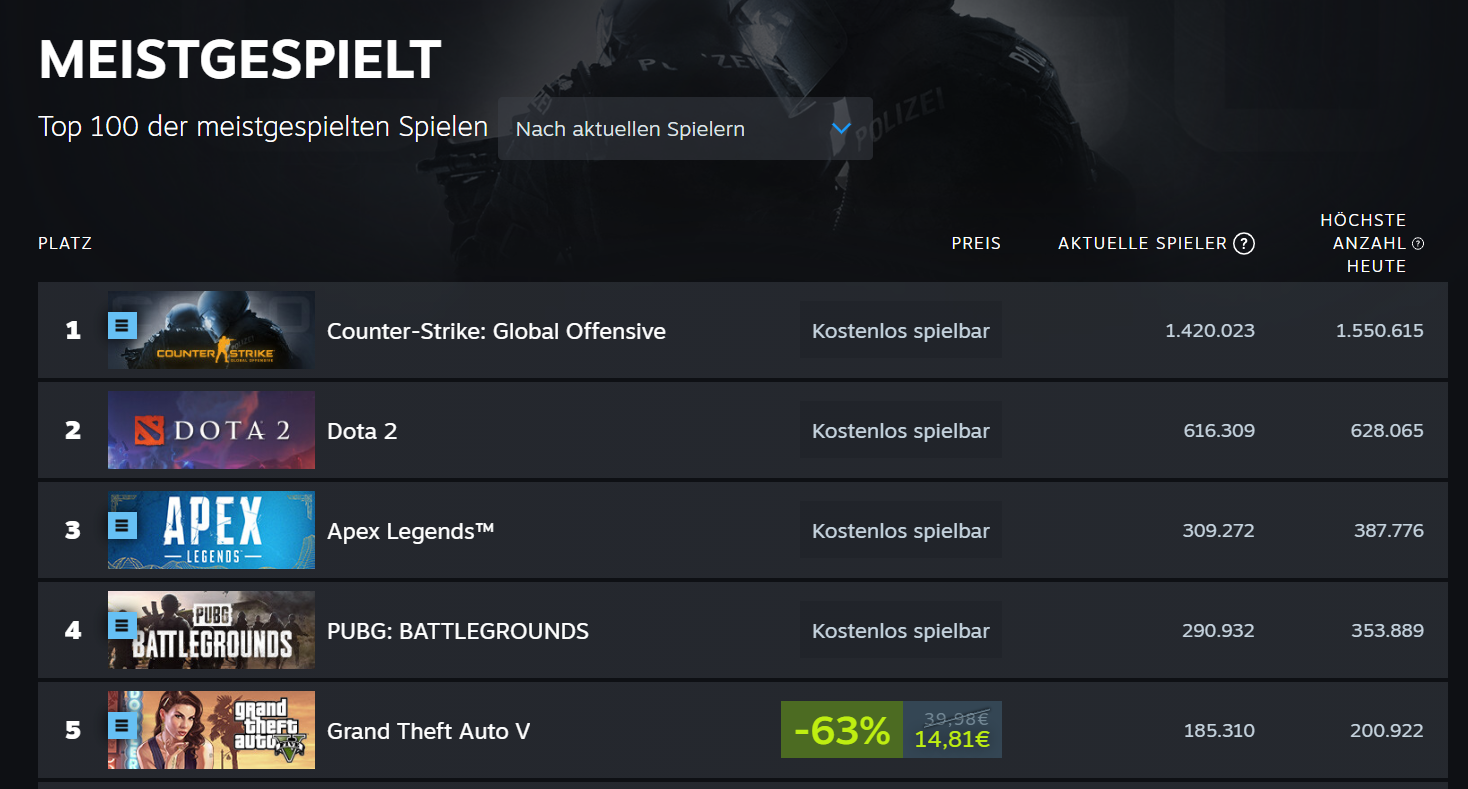Screen dimensions: 1468x789
Task: Click Dota 2's 'Kostenlos spielbar' button
Action: point(901,431)
